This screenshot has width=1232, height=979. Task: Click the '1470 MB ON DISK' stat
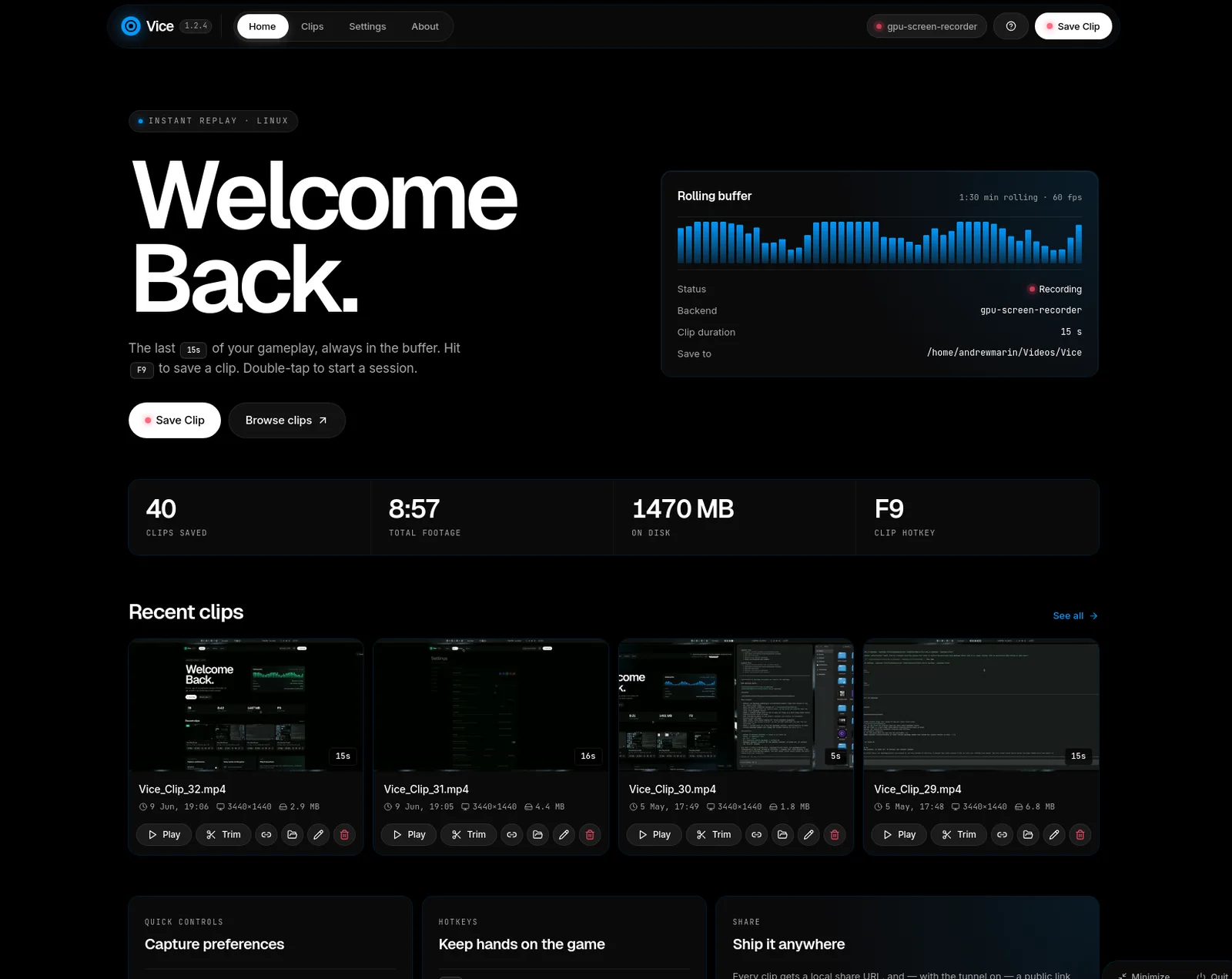point(735,518)
